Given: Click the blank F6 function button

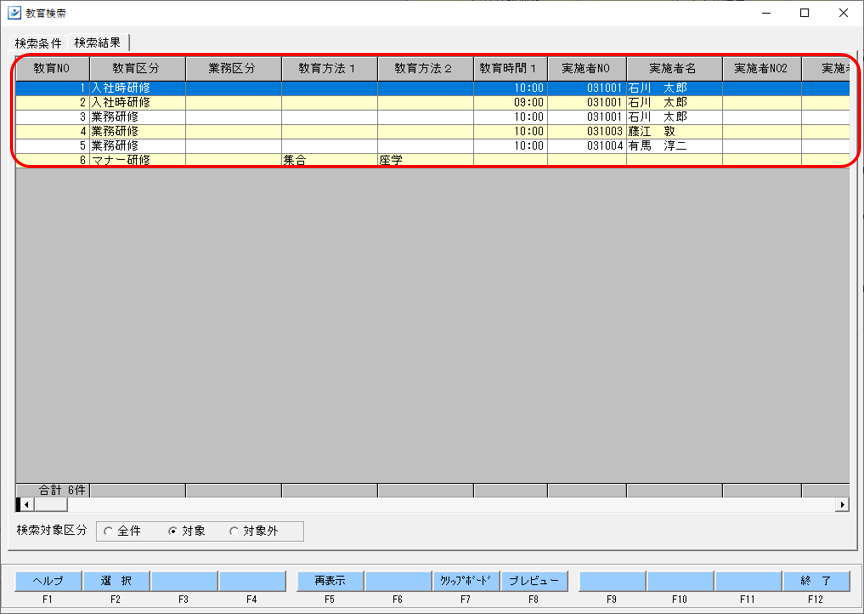Looking at the screenshot, I should coord(398,581).
